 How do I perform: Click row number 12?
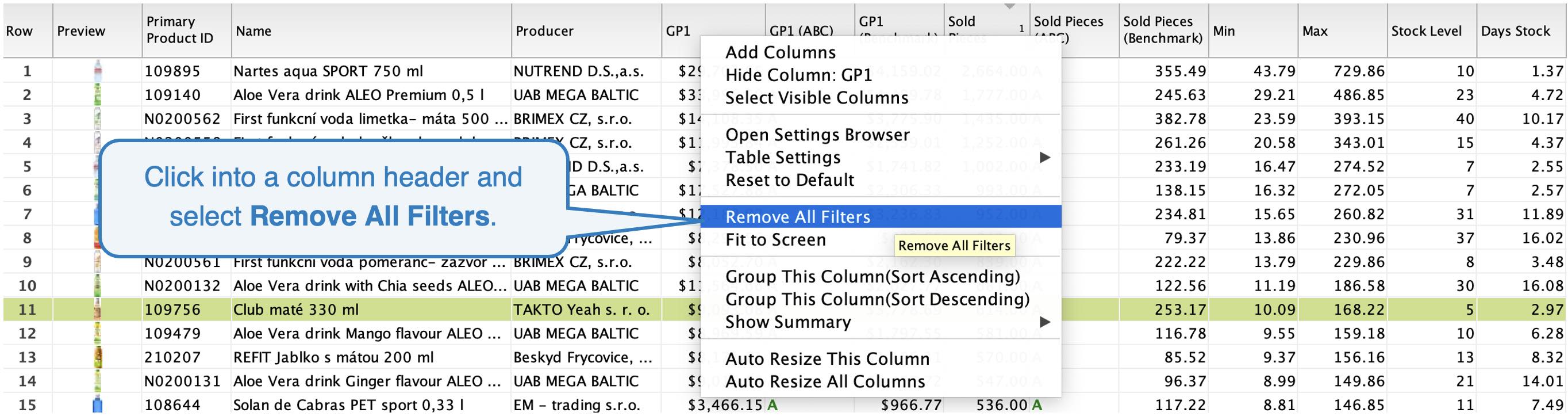click(x=28, y=333)
